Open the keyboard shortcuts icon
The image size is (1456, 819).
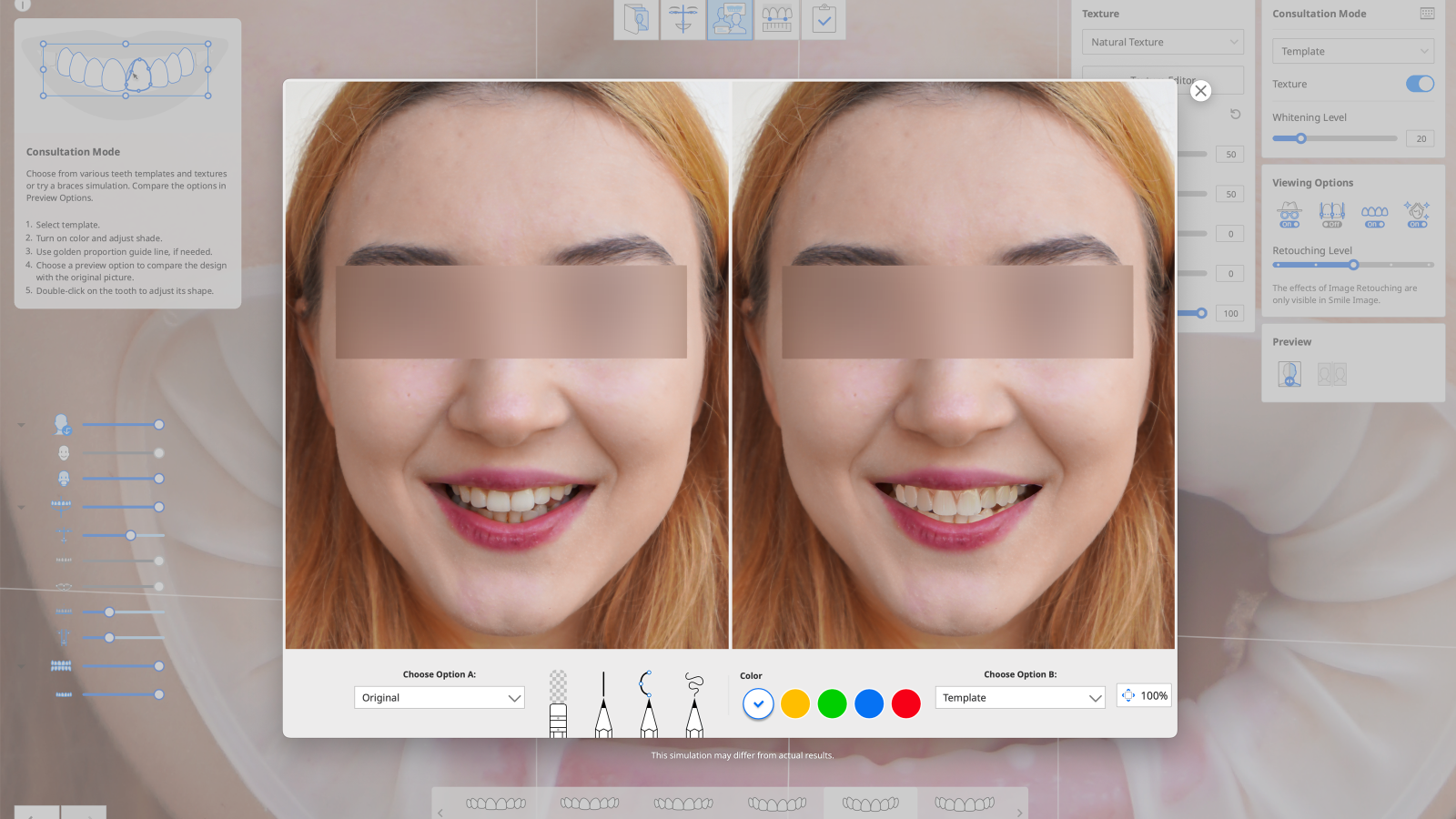pyautogui.click(x=1427, y=14)
